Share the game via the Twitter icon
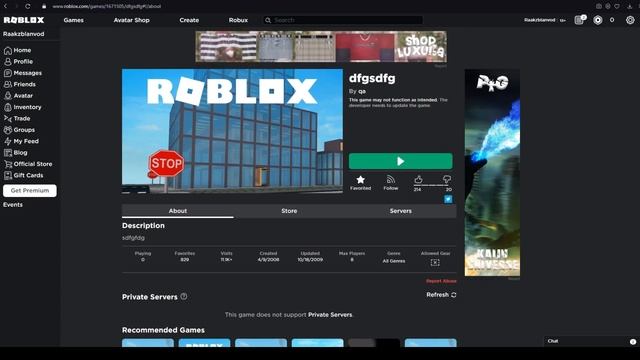 click(448, 199)
